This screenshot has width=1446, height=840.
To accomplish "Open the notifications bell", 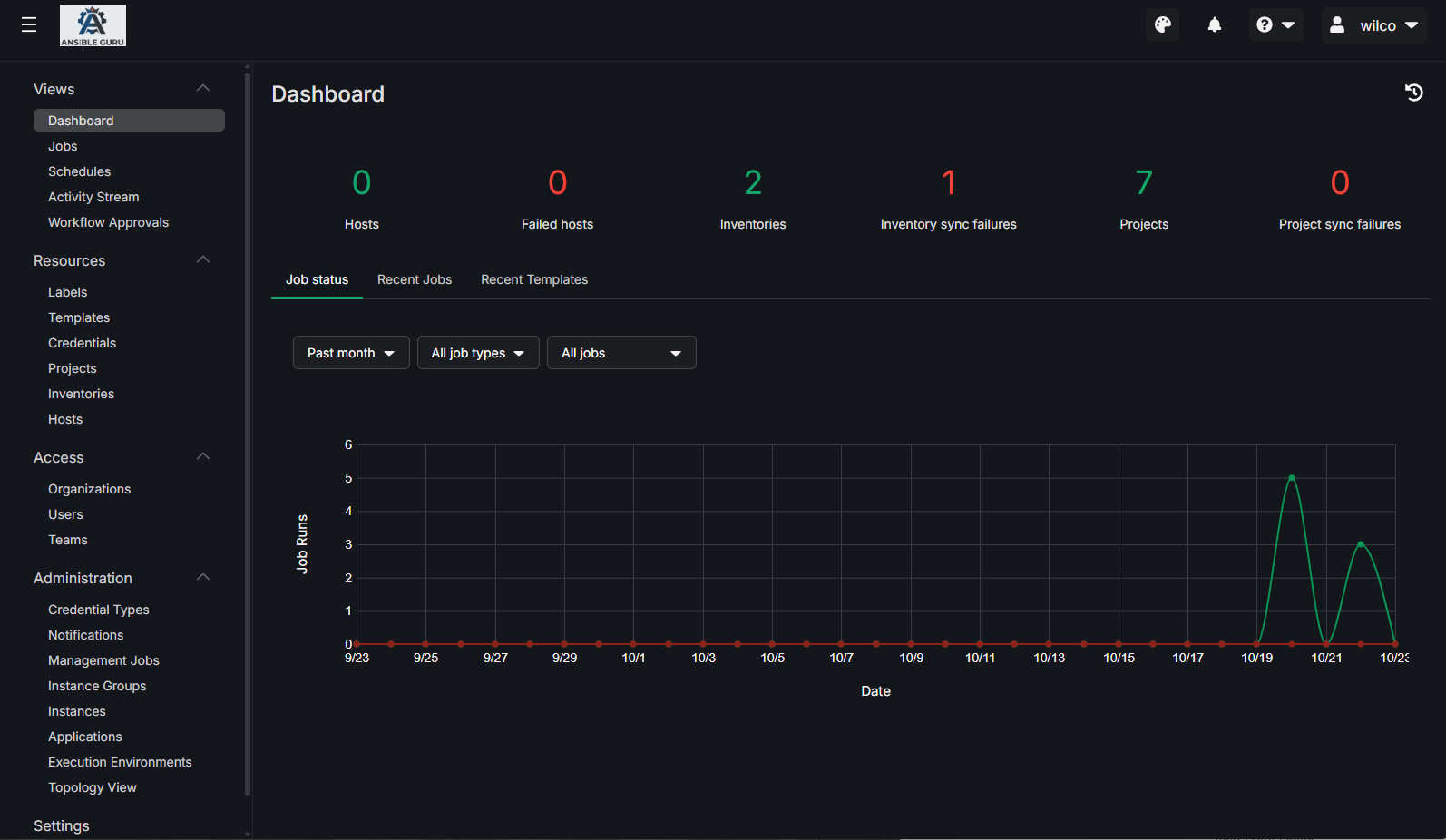I will point(1215,25).
